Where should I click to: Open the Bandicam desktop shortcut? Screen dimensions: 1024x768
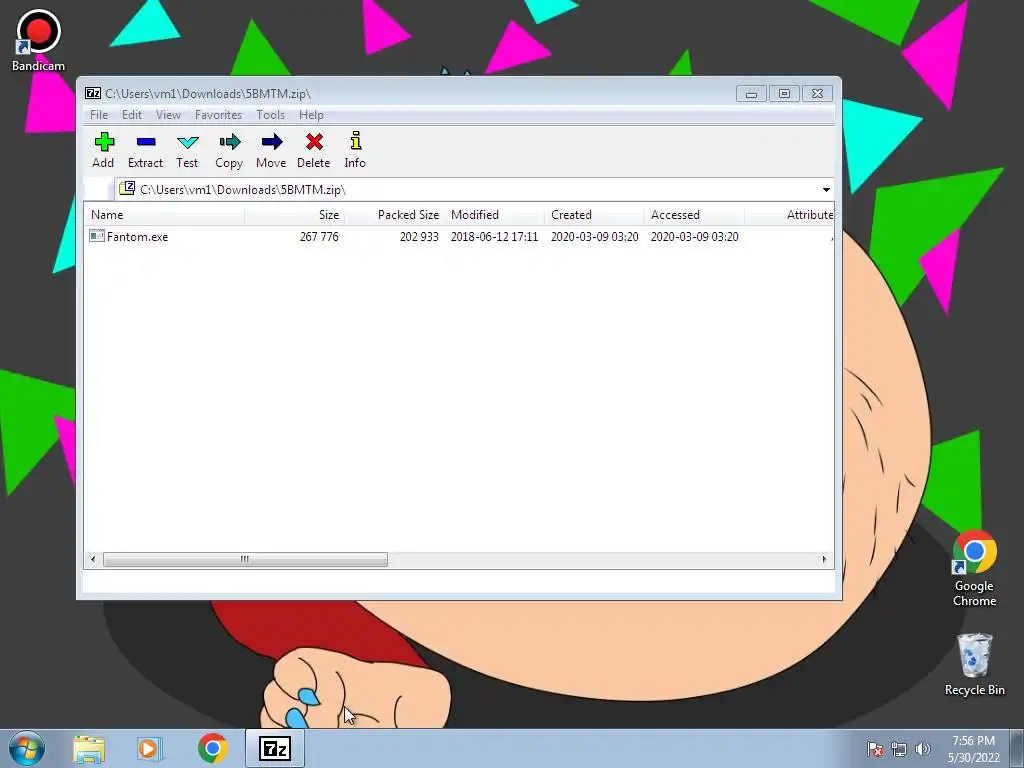click(x=38, y=40)
